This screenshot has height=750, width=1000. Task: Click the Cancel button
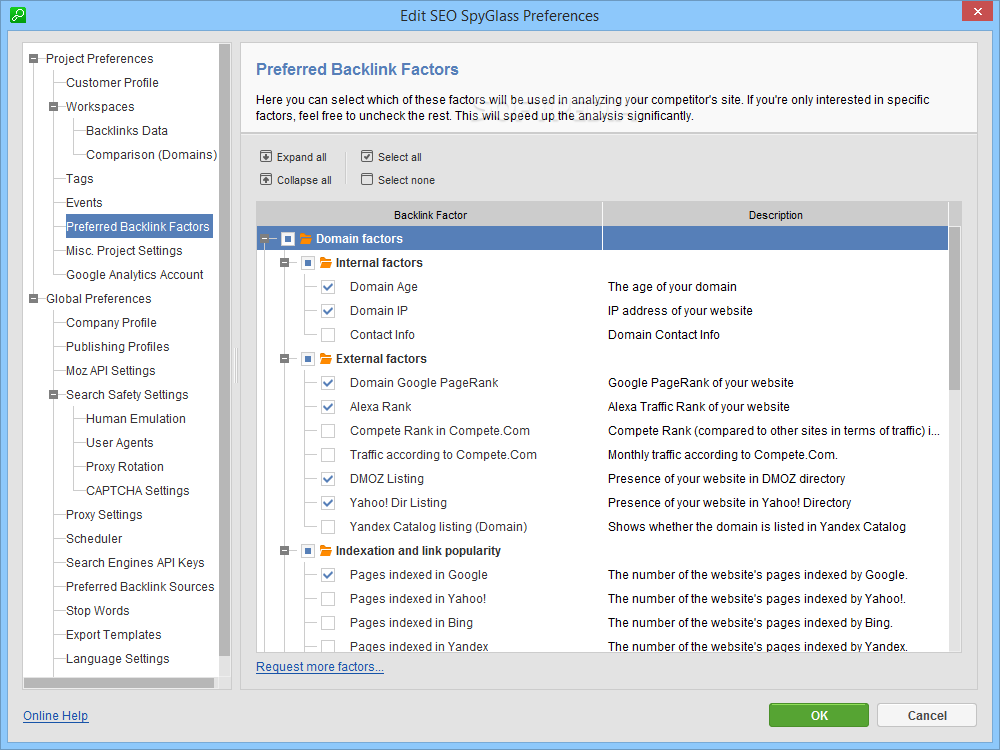click(x=927, y=715)
